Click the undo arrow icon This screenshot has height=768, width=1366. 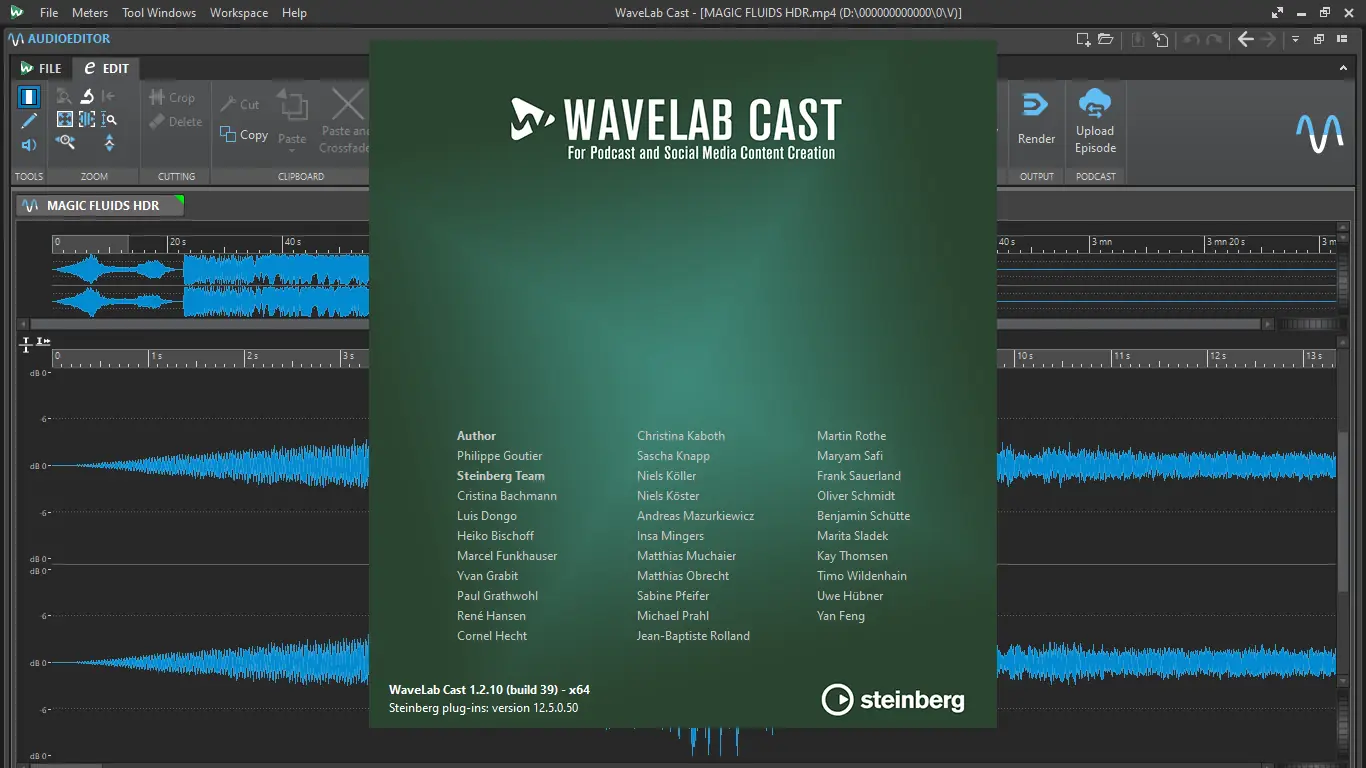1191,40
